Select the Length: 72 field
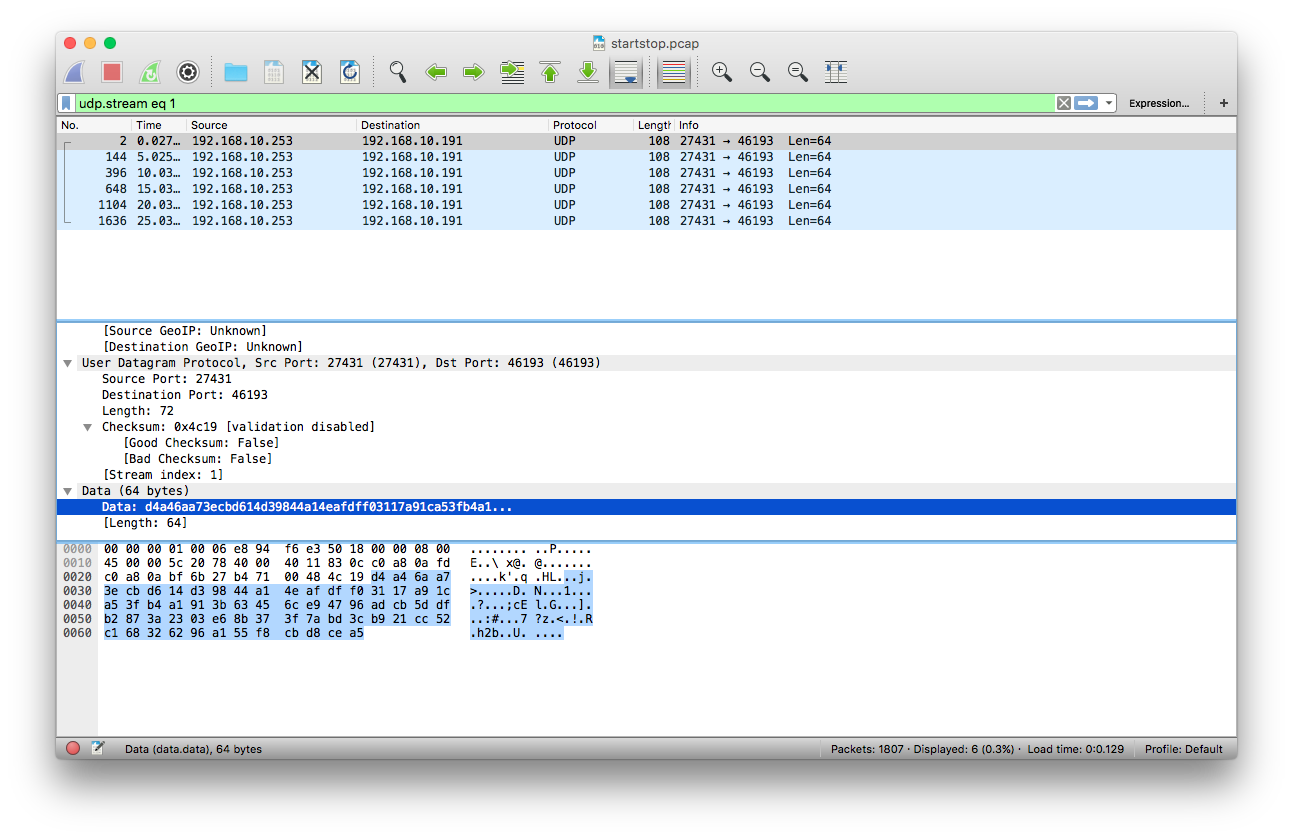Image resolution: width=1293 pixels, height=839 pixels. [x=138, y=411]
